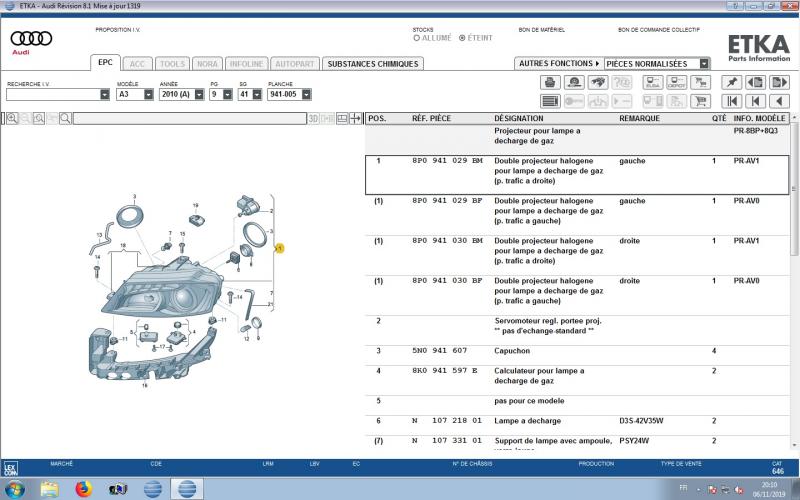The image size is (800, 500).
Task: Click the illustration search input field
Action: 190,118
